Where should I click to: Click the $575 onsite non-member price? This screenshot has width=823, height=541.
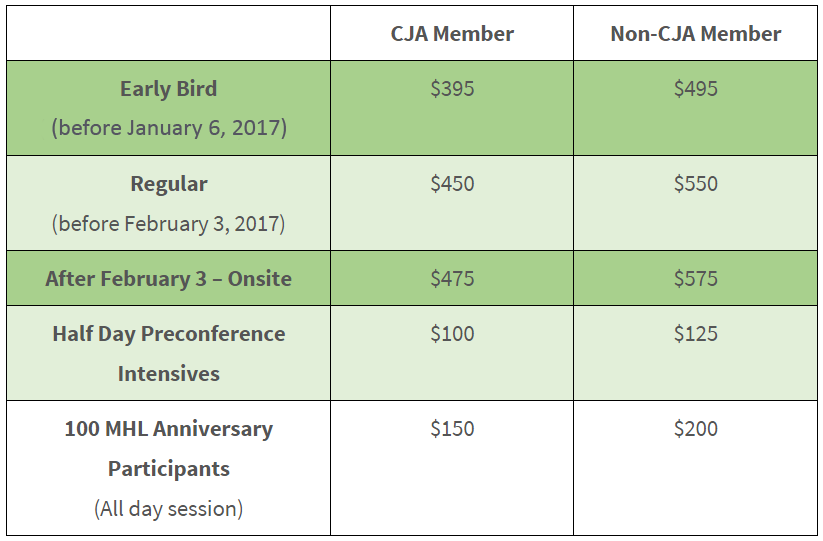695,279
